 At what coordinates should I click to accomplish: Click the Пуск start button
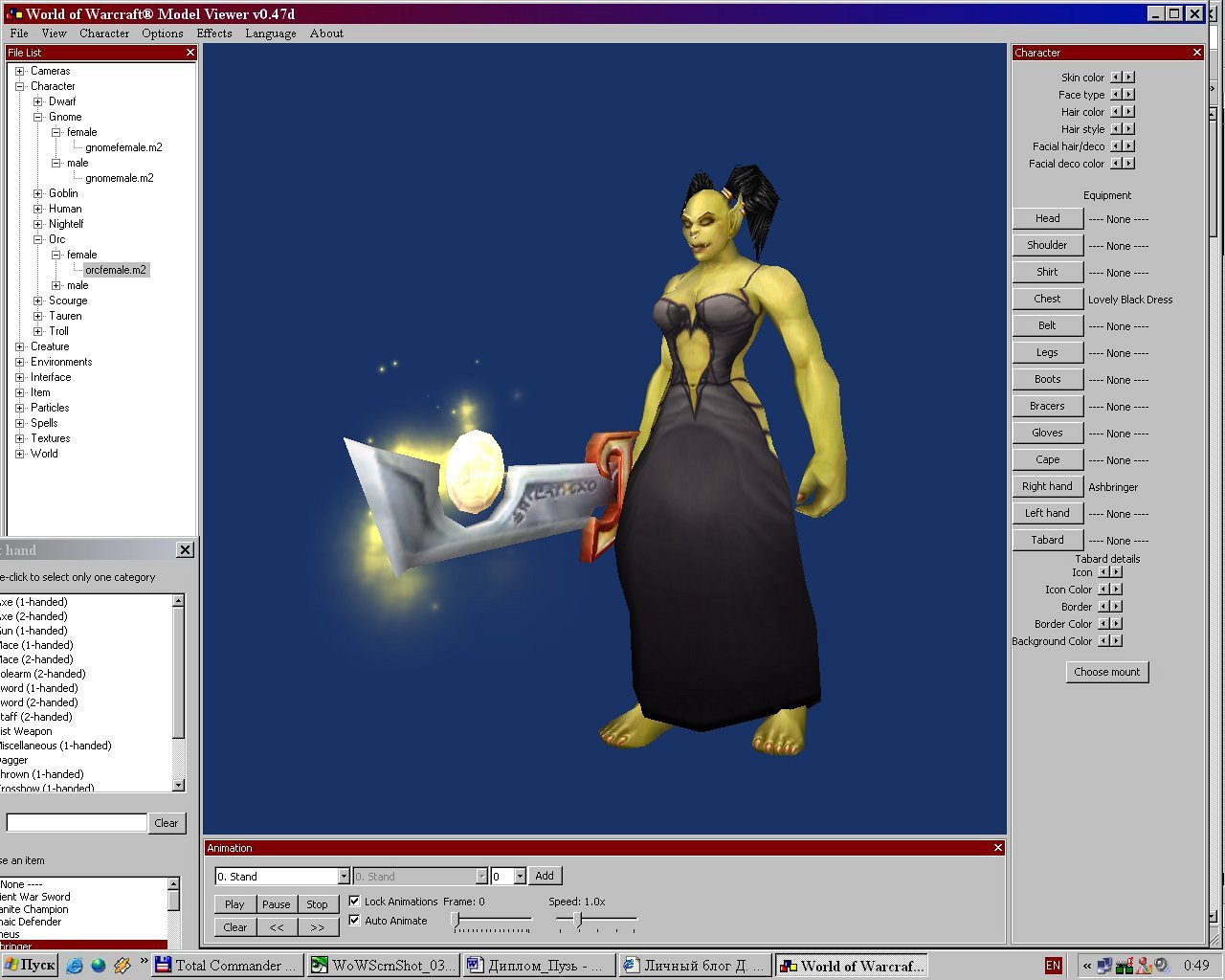click(x=28, y=966)
